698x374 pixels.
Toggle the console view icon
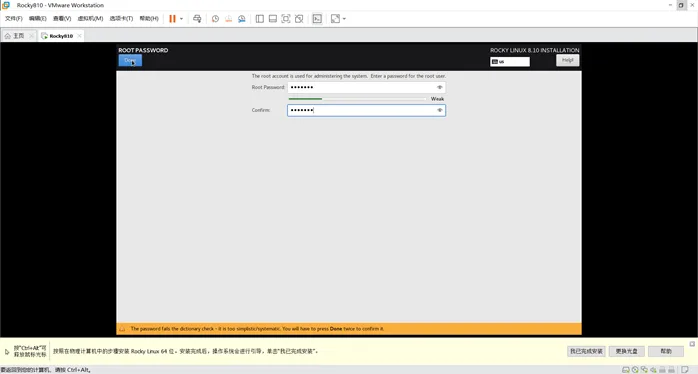tap(317, 19)
